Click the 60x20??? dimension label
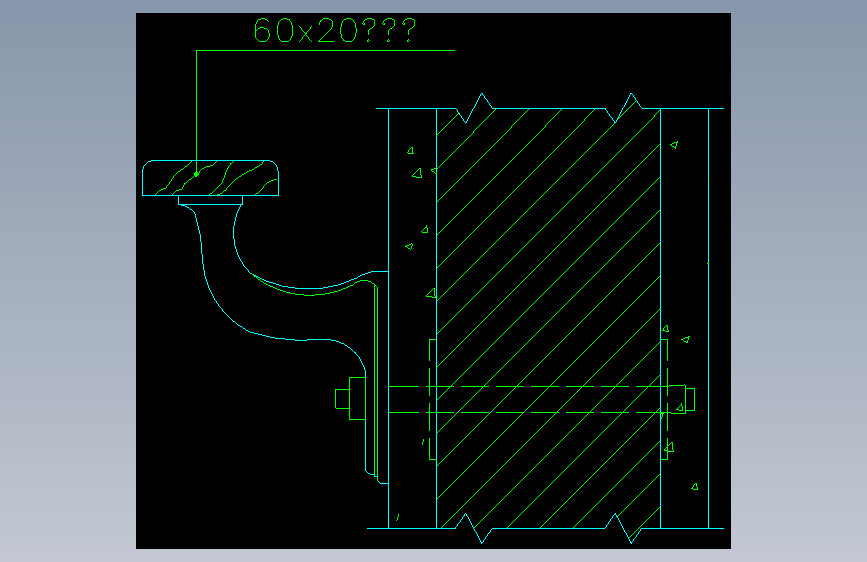Image resolution: width=867 pixels, height=562 pixels. pyautogui.click(x=335, y=30)
